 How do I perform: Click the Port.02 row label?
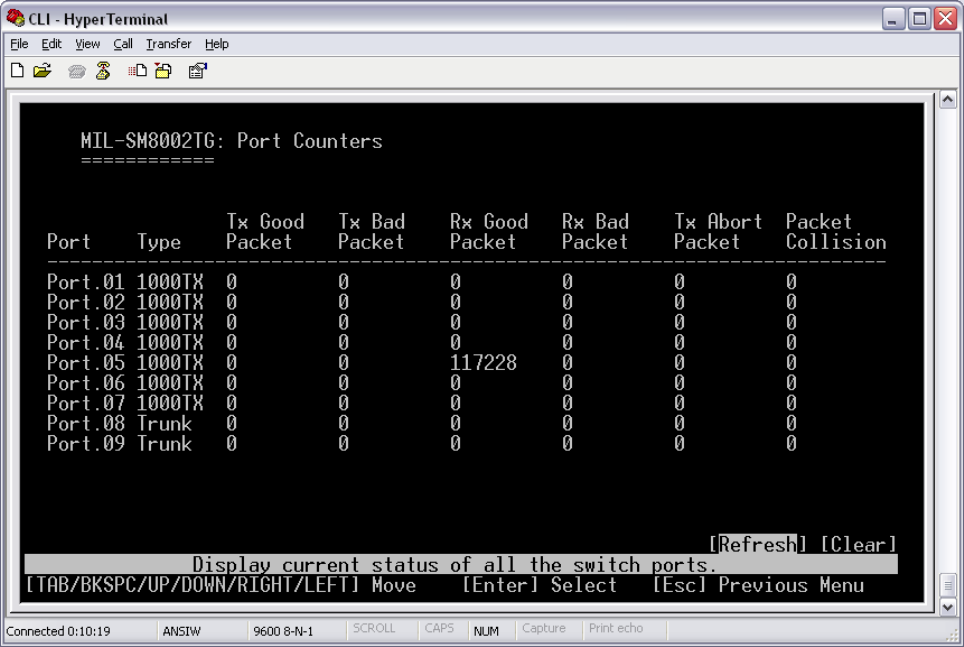[x=86, y=302]
